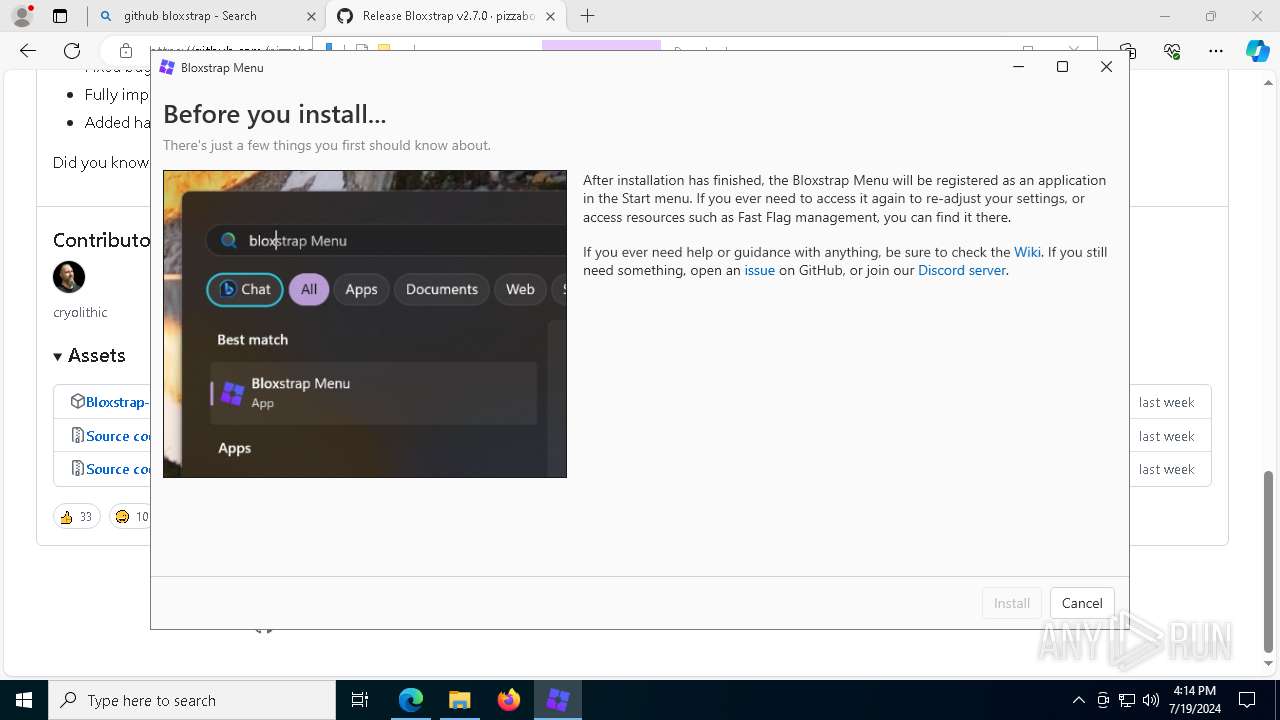
Task: Maximize the Bloxstrap Menu window
Action: (1062, 67)
